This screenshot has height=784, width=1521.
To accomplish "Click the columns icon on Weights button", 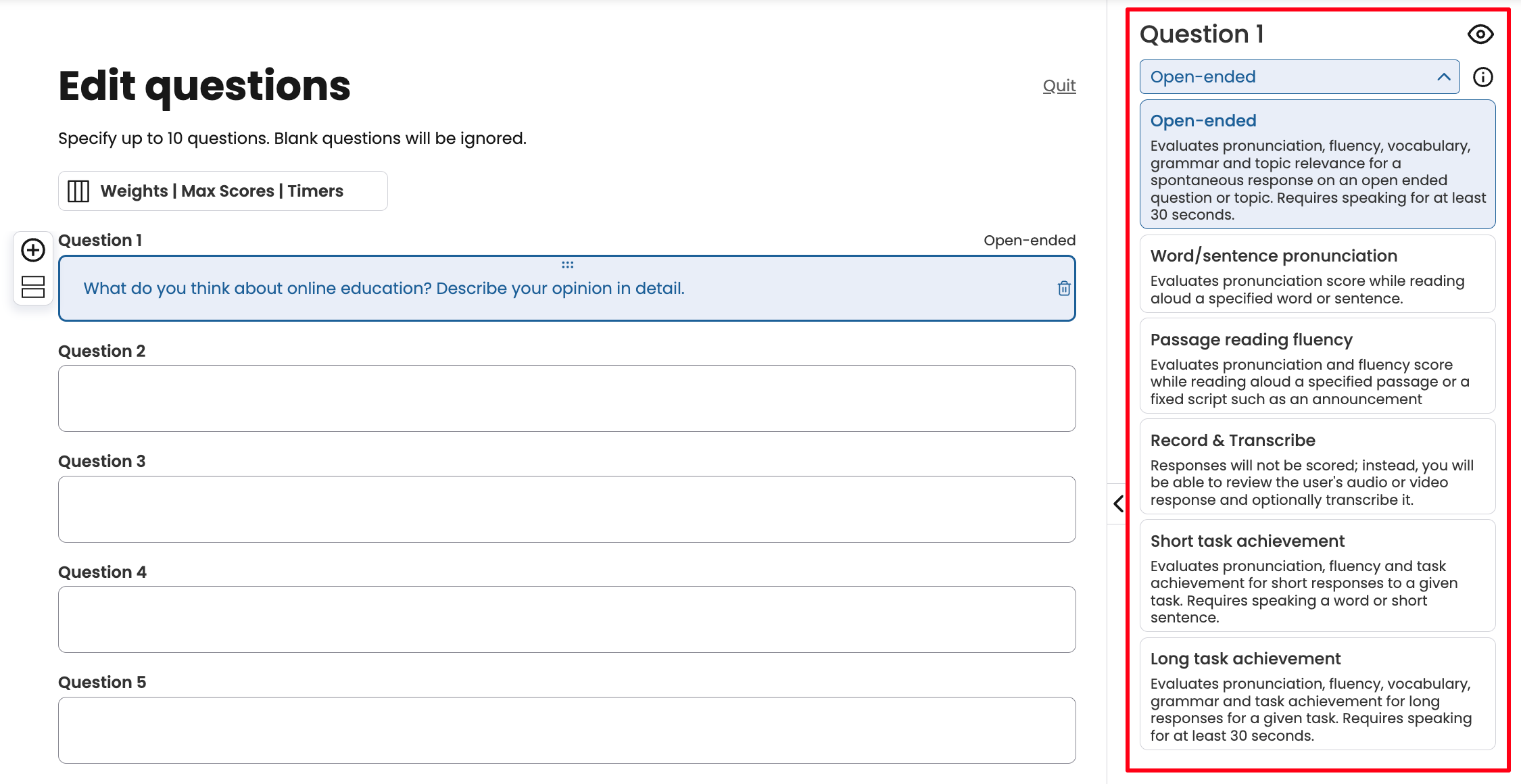I will pyautogui.click(x=78, y=191).
